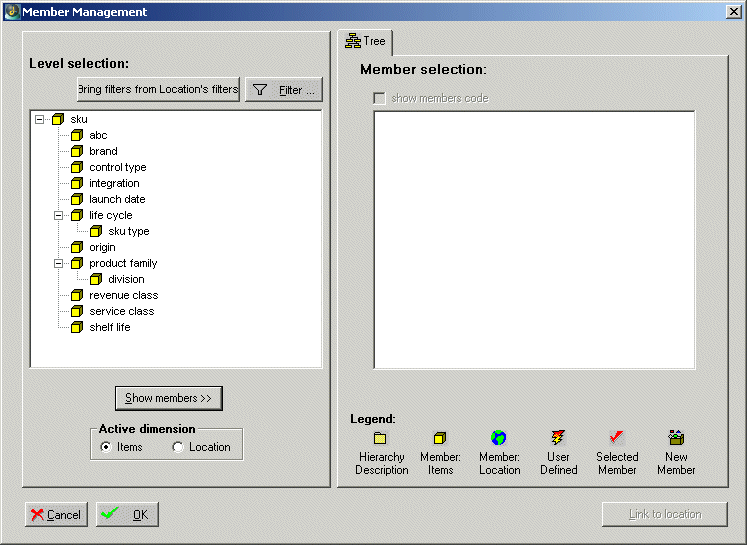Select the origin level label
Screen dimensions: 747x545
coord(102,247)
